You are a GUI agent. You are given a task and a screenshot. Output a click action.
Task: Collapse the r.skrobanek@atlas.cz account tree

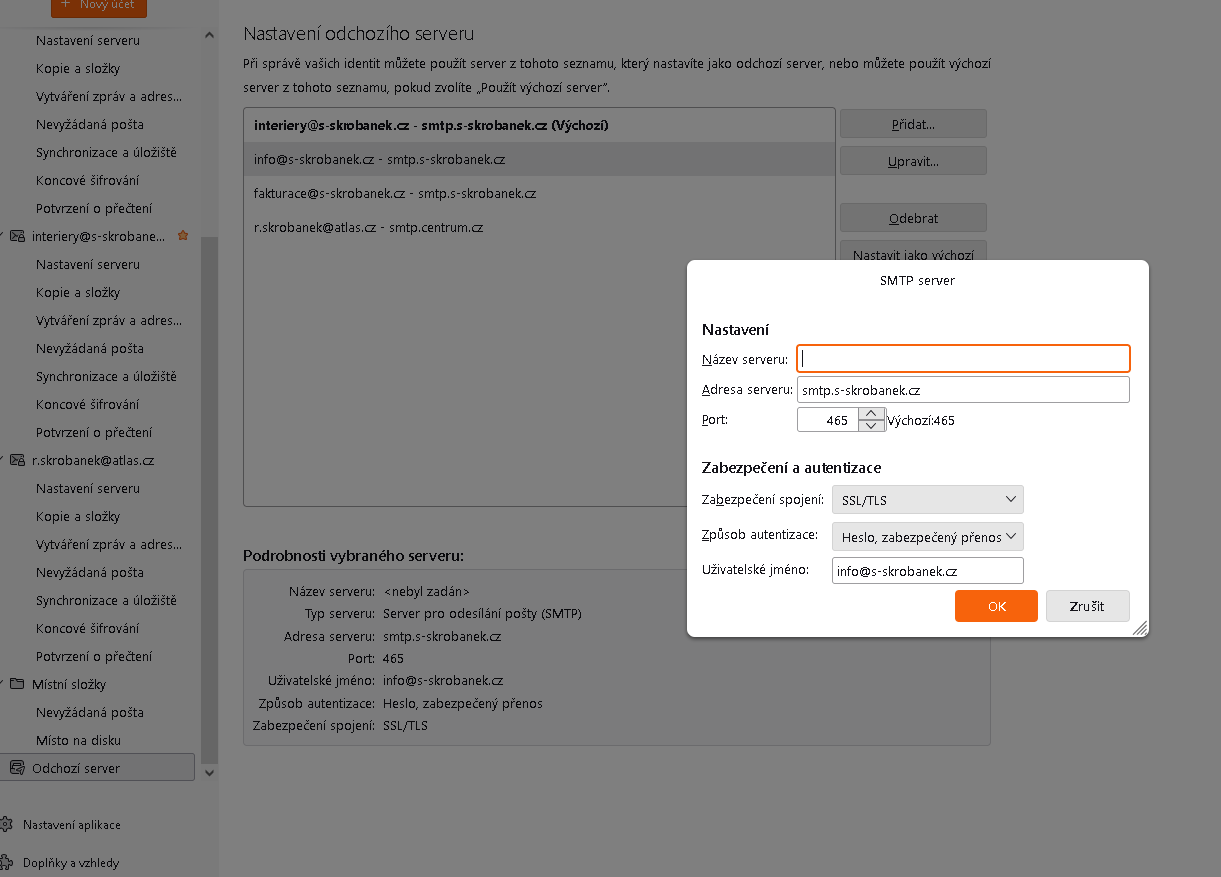coord(3,460)
